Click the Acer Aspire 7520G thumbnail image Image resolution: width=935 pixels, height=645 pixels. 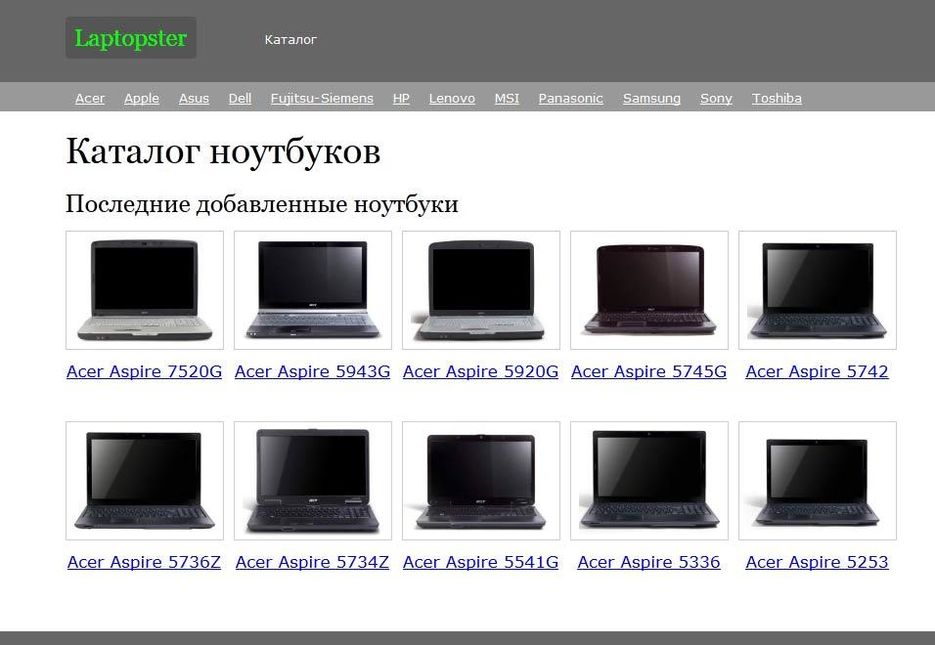(144, 290)
